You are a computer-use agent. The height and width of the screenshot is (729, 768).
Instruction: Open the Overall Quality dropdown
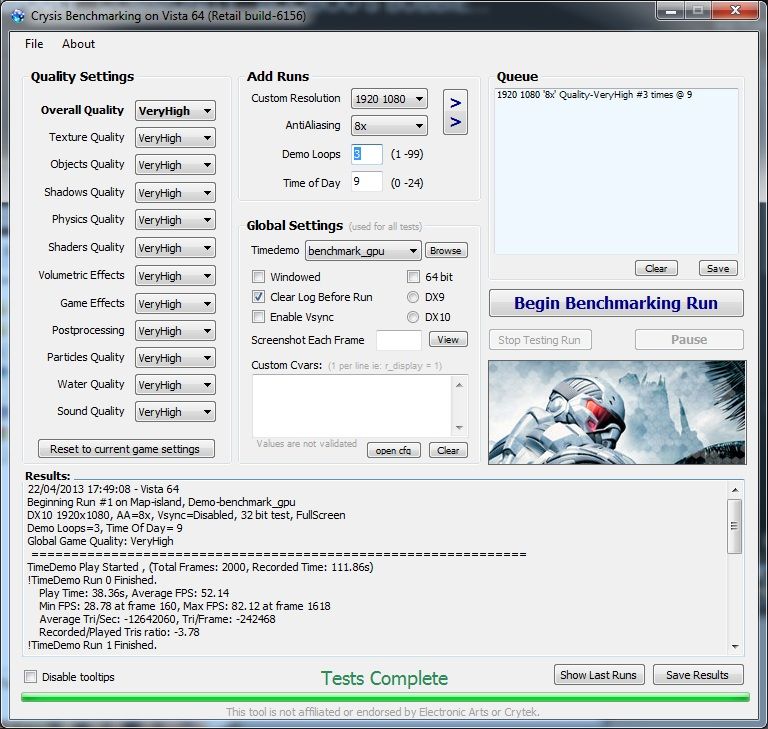coord(175,111)
